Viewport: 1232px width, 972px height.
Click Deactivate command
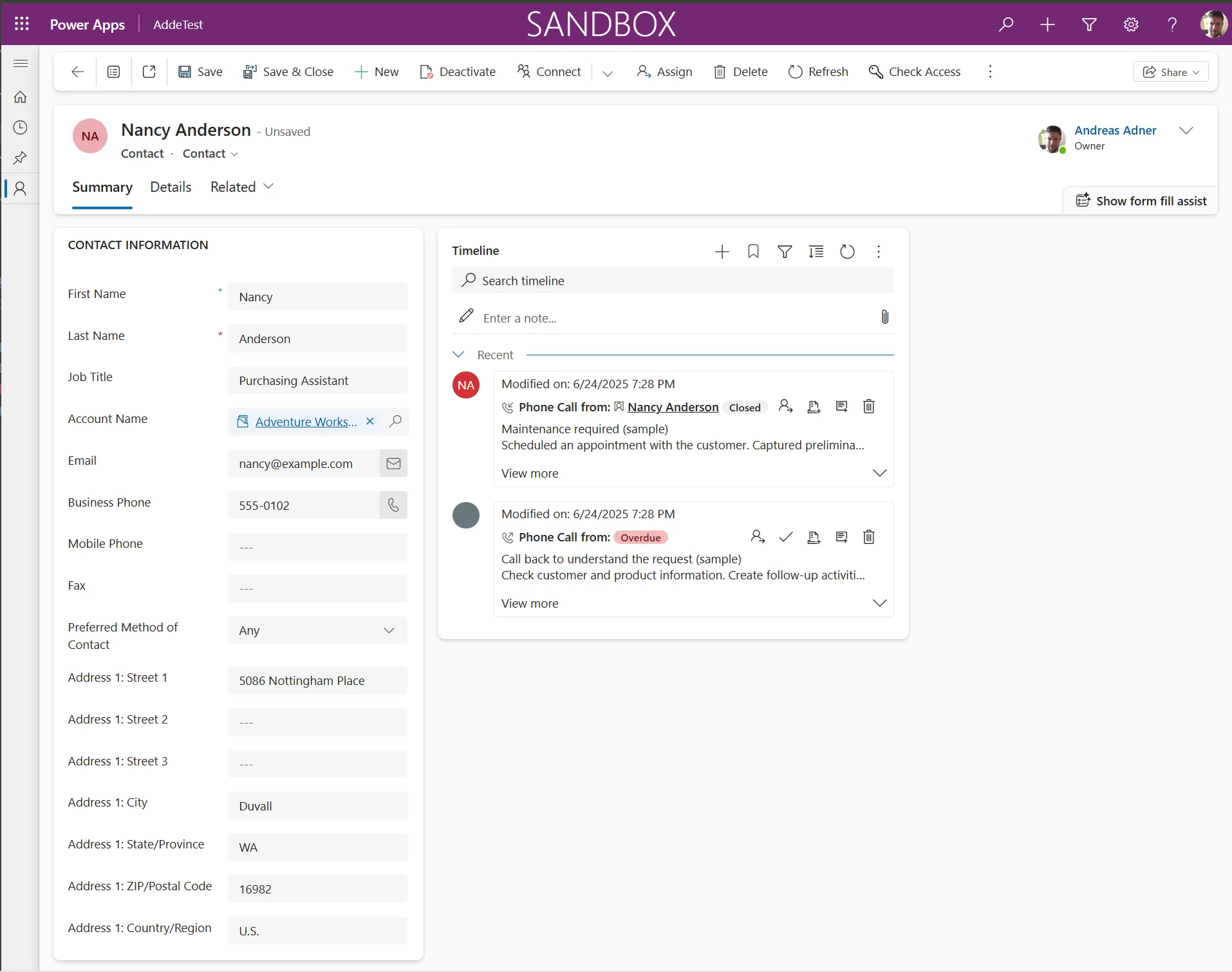[458, 71]
